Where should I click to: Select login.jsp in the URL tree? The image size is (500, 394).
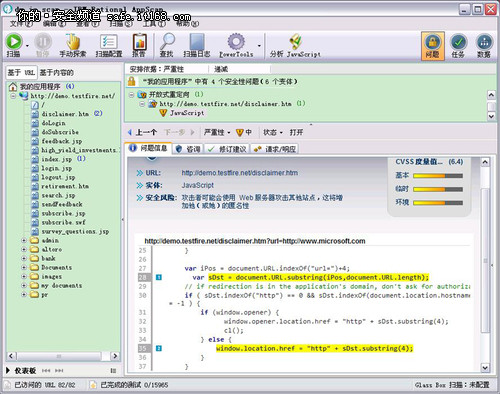click(56, 168)
